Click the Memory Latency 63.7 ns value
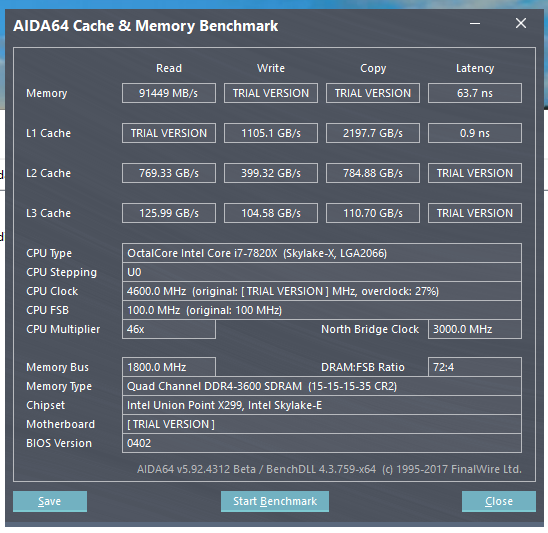 coord(475,93)
